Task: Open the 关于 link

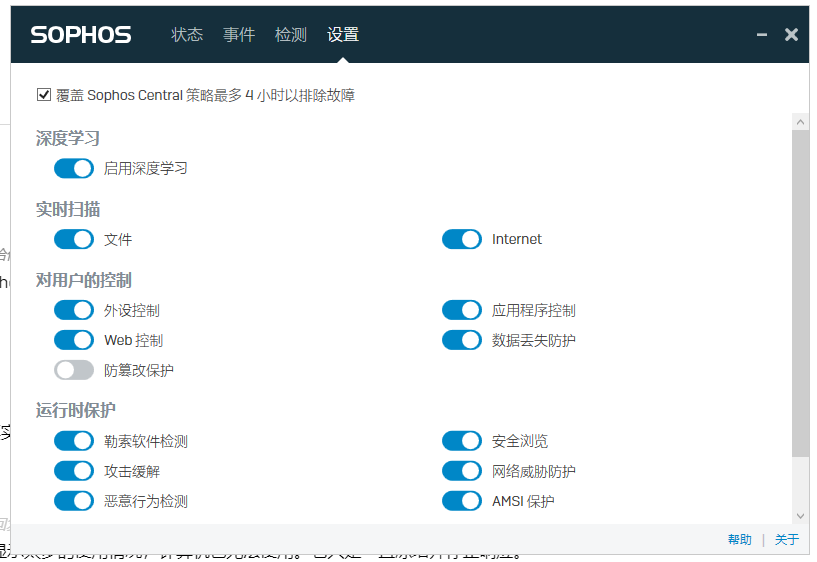Action: [787, 540]
